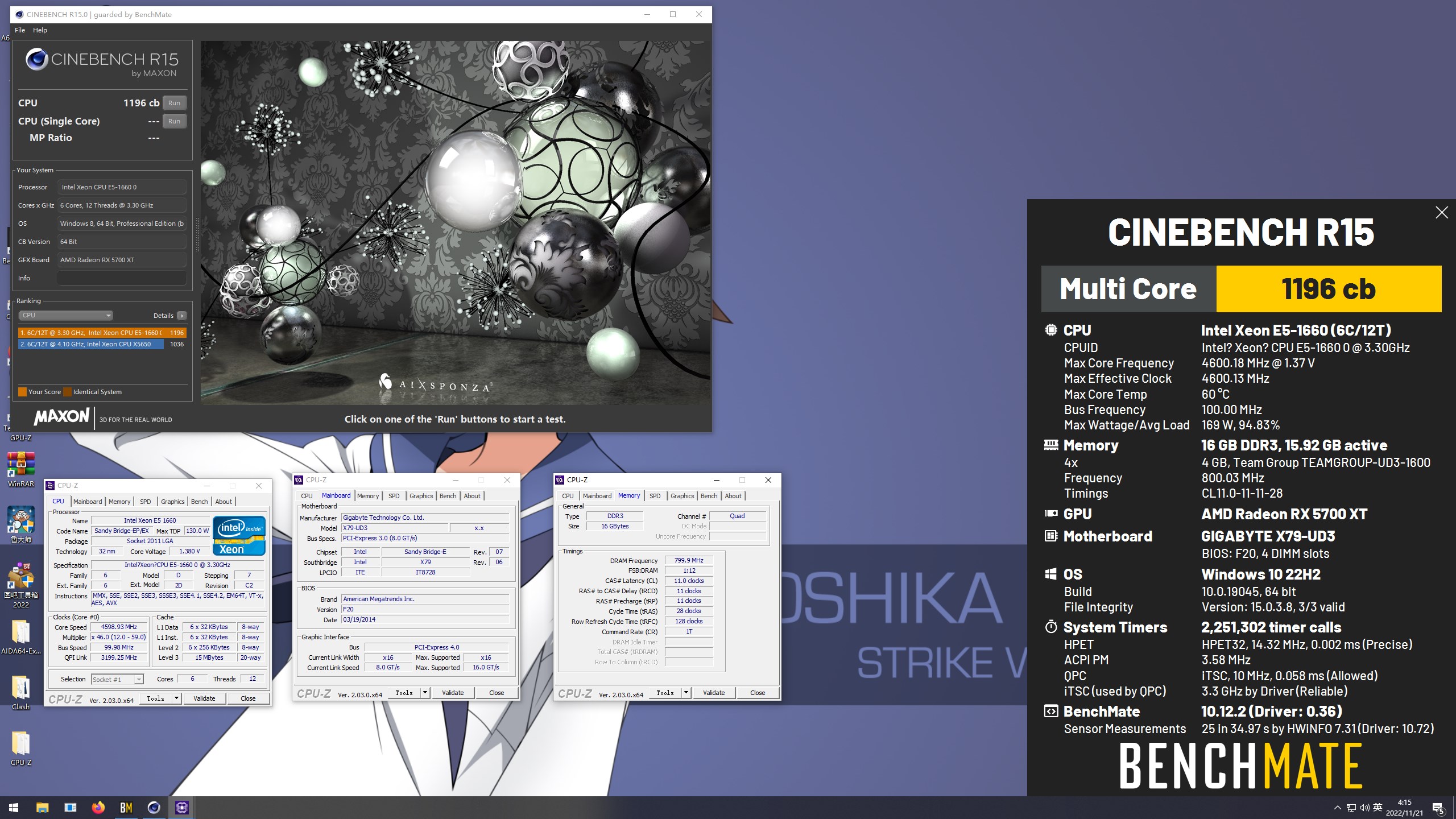This screenshot has height=819, width=1456.
Task: Click the 英 input method indicator
Action: 1378,808
